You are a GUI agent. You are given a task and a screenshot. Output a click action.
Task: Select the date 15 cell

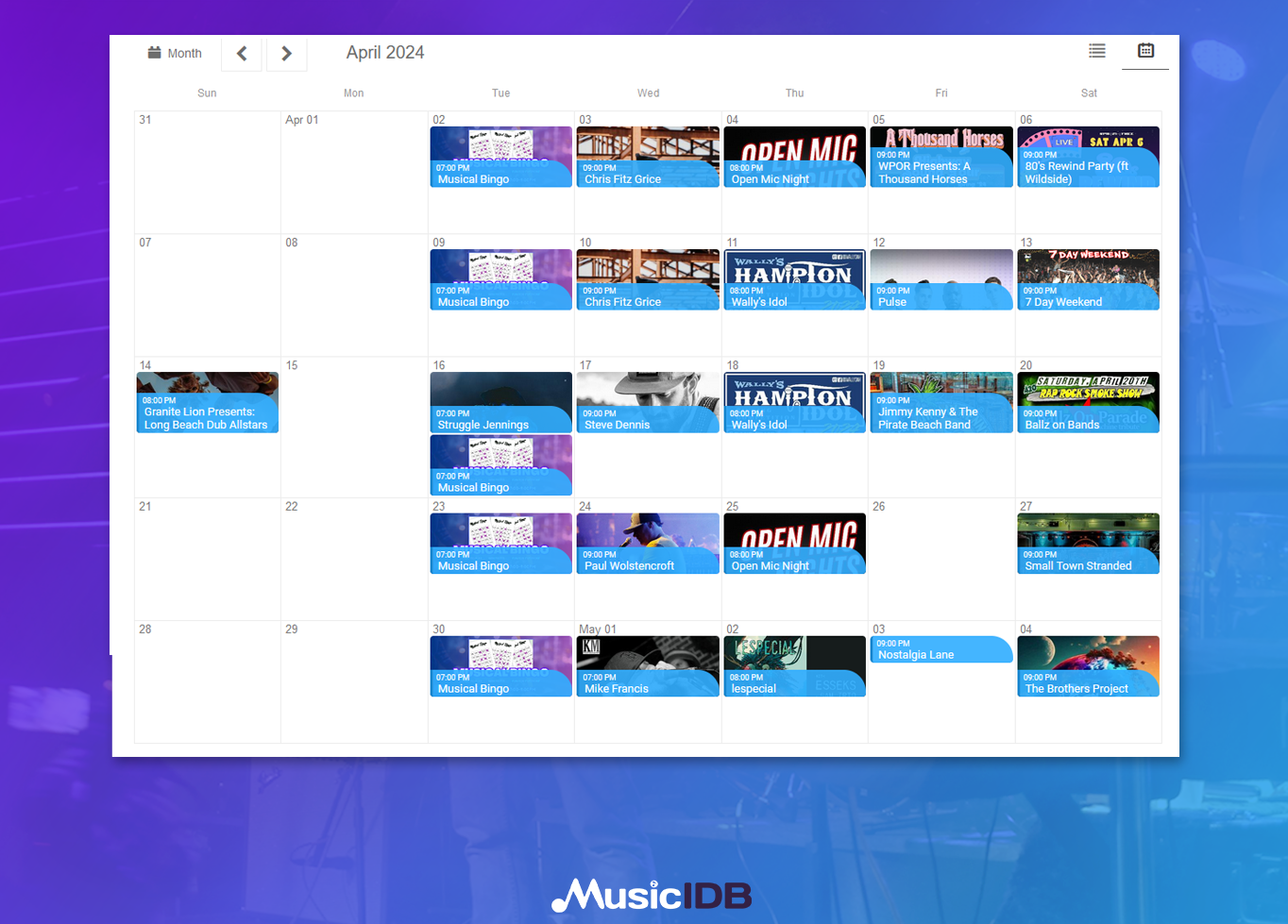pos(354,427)
